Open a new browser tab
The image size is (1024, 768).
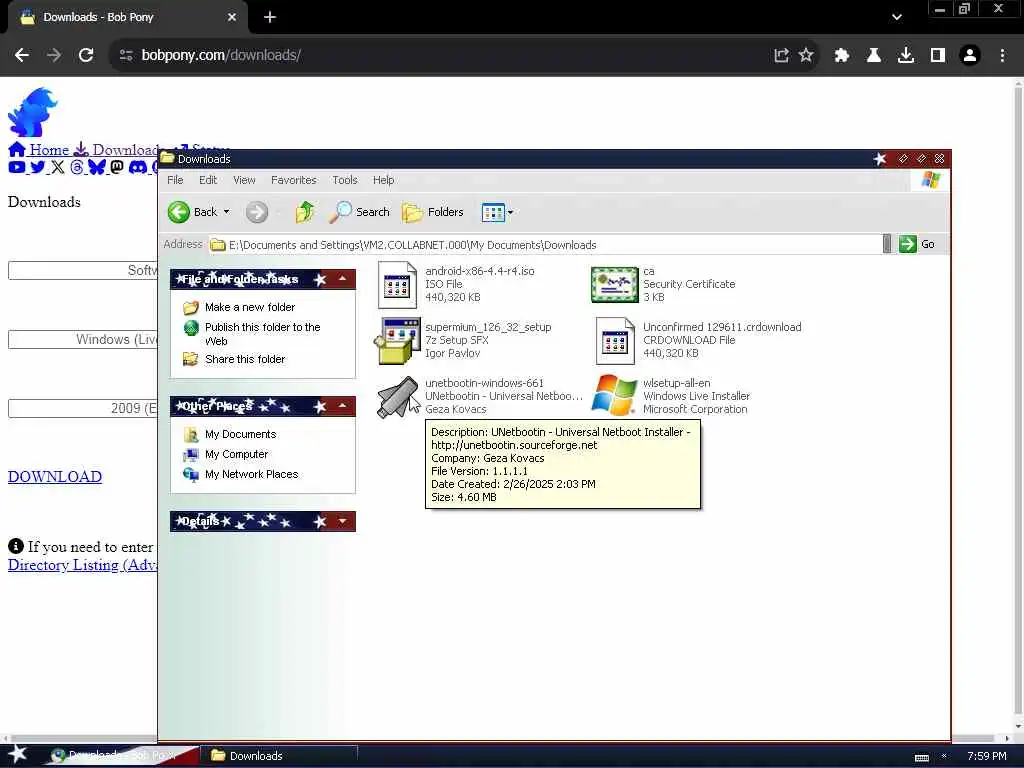click(270, 17)
